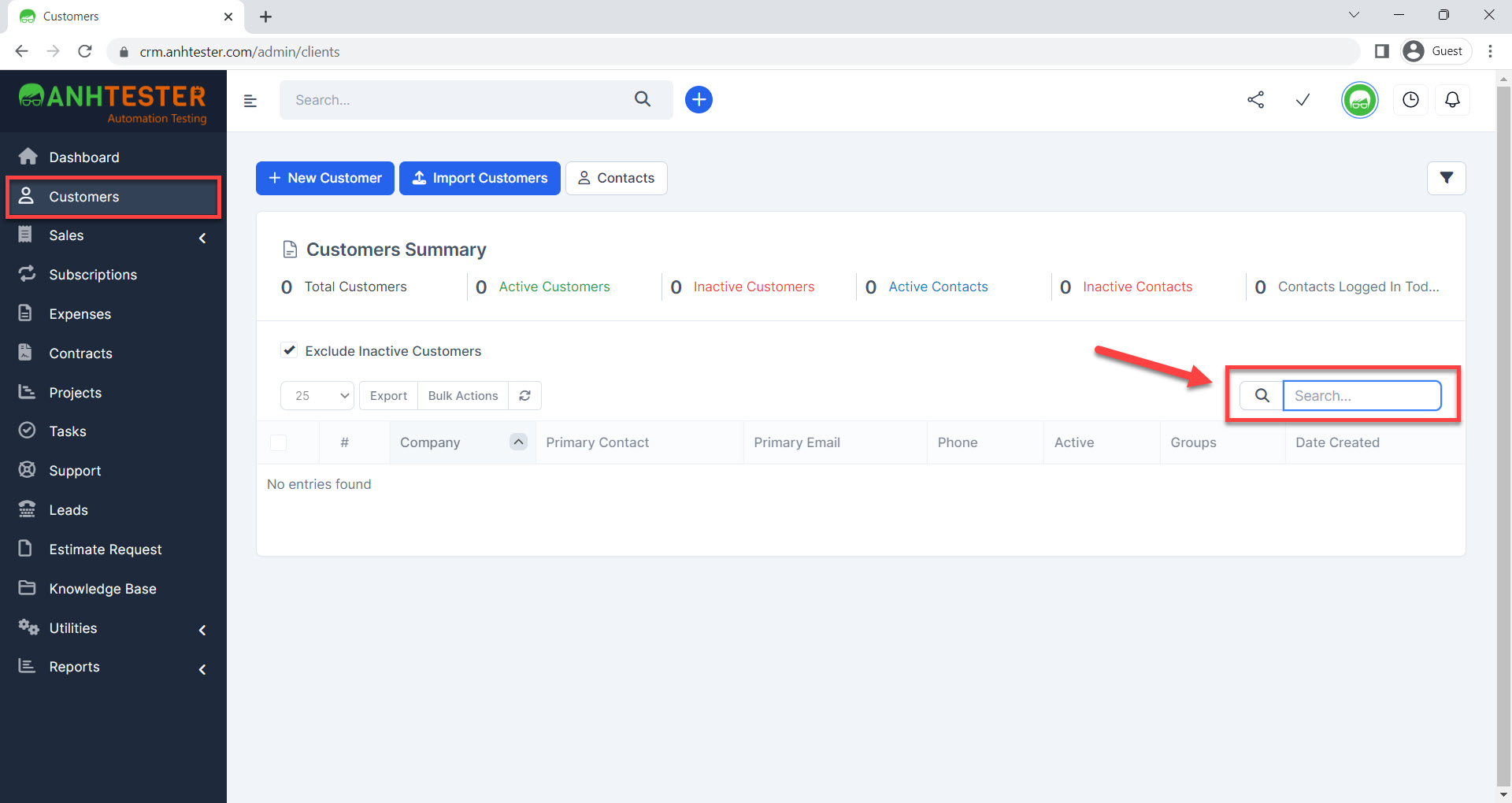Filter by Inactive Customers link

tap(754, 287)
